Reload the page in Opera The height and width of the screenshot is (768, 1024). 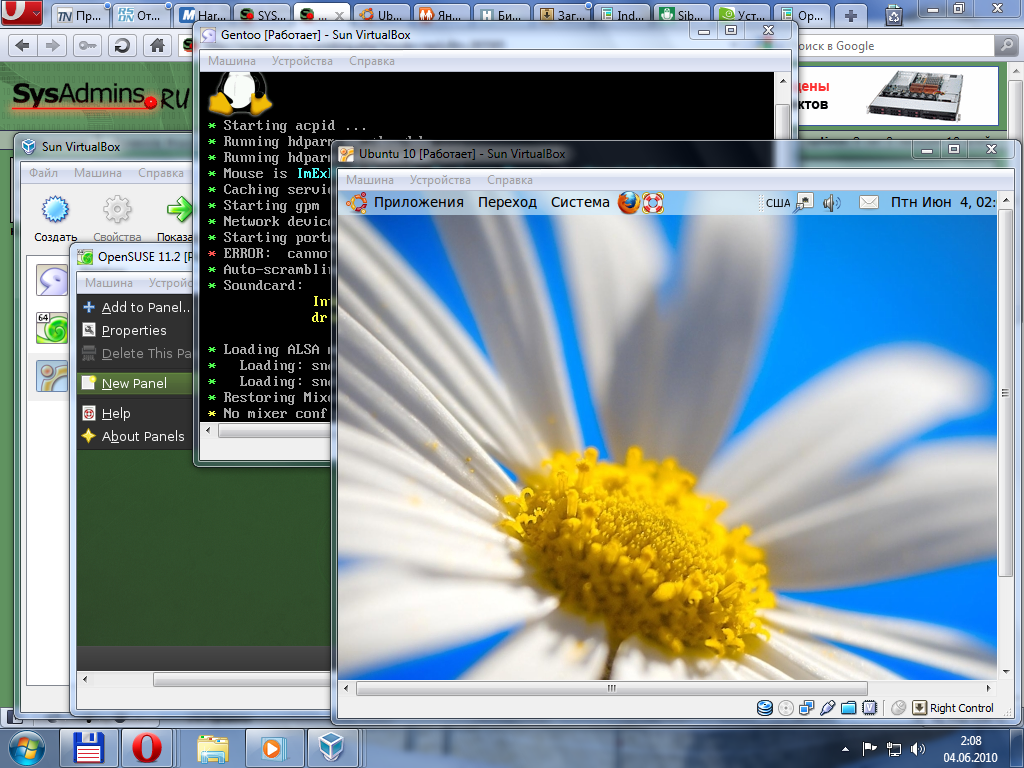121,45
